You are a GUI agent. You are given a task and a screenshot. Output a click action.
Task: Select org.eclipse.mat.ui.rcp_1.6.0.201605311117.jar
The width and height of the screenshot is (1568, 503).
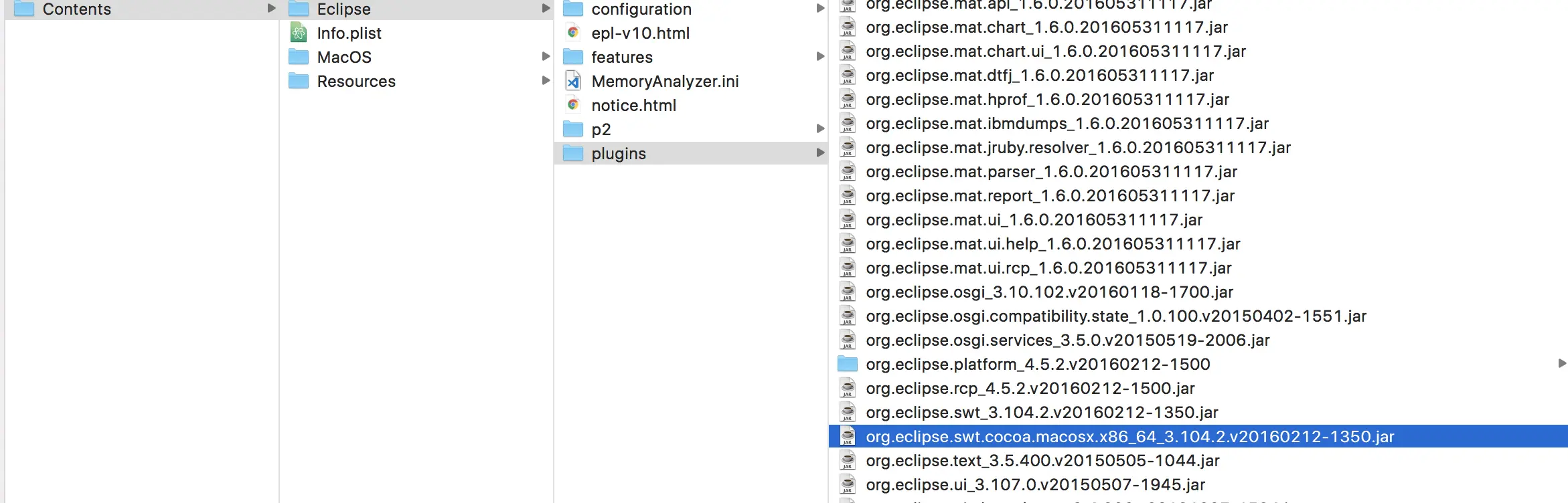click(x=1048, y=268)
